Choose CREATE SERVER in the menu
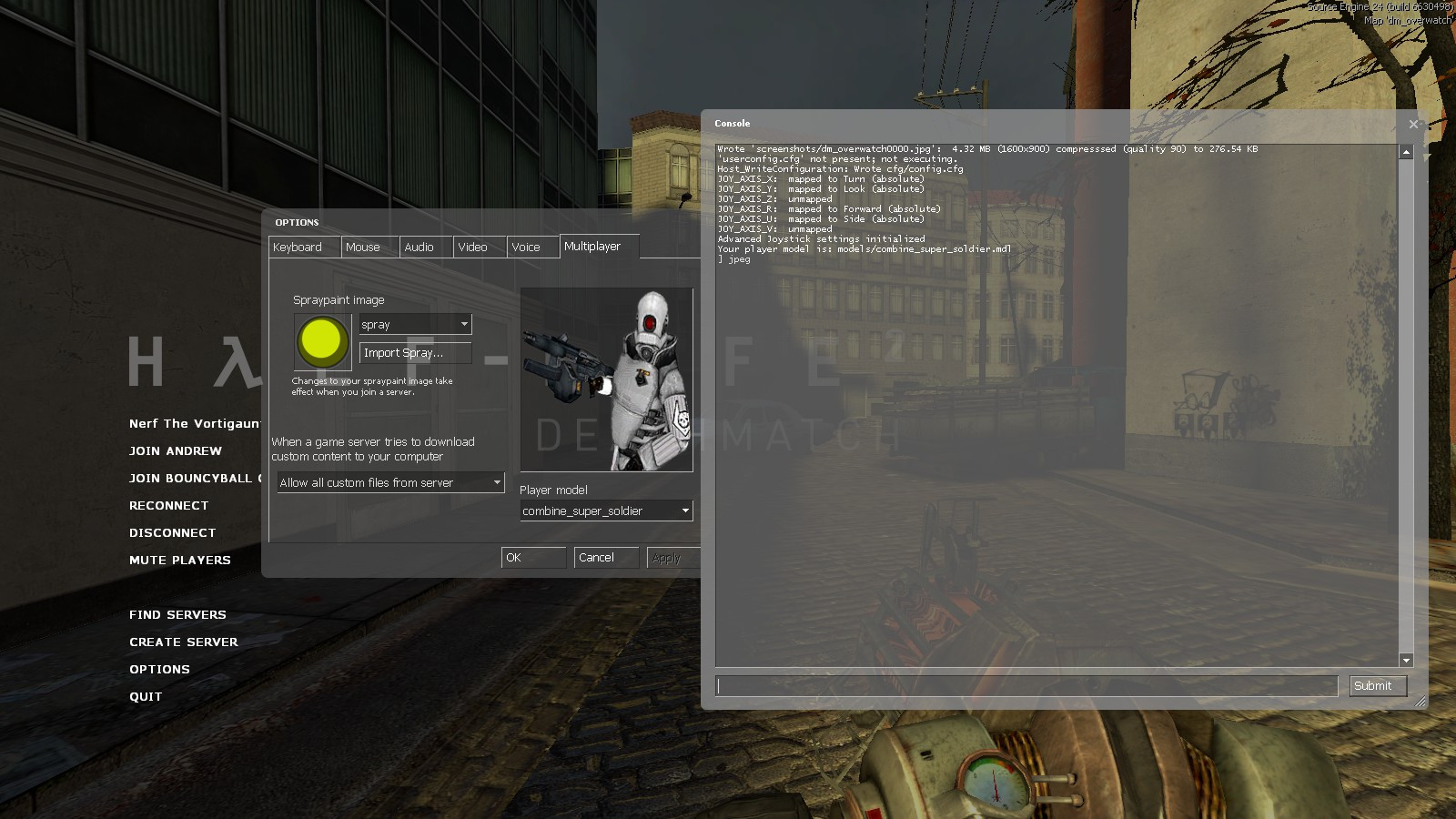Screen dimensions: 1456x819 coord(184,642)
